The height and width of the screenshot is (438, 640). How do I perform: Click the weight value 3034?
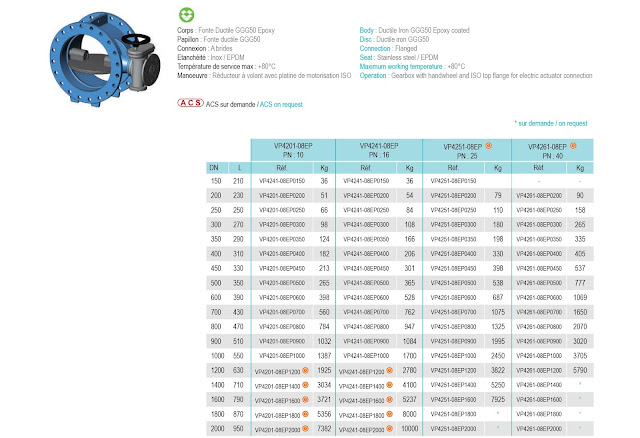pyautogui.click(x=324, y=385)
